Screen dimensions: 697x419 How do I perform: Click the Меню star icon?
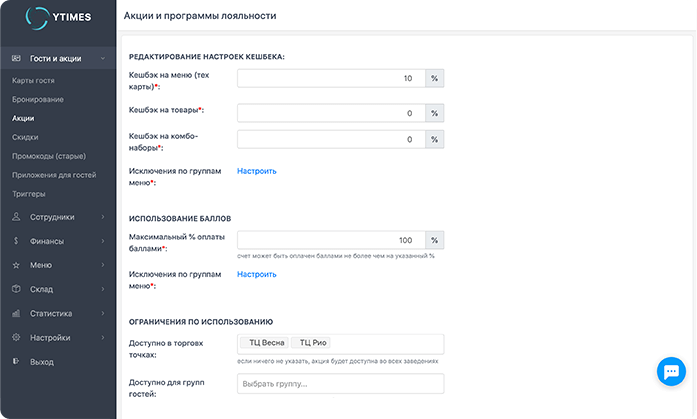17,265
